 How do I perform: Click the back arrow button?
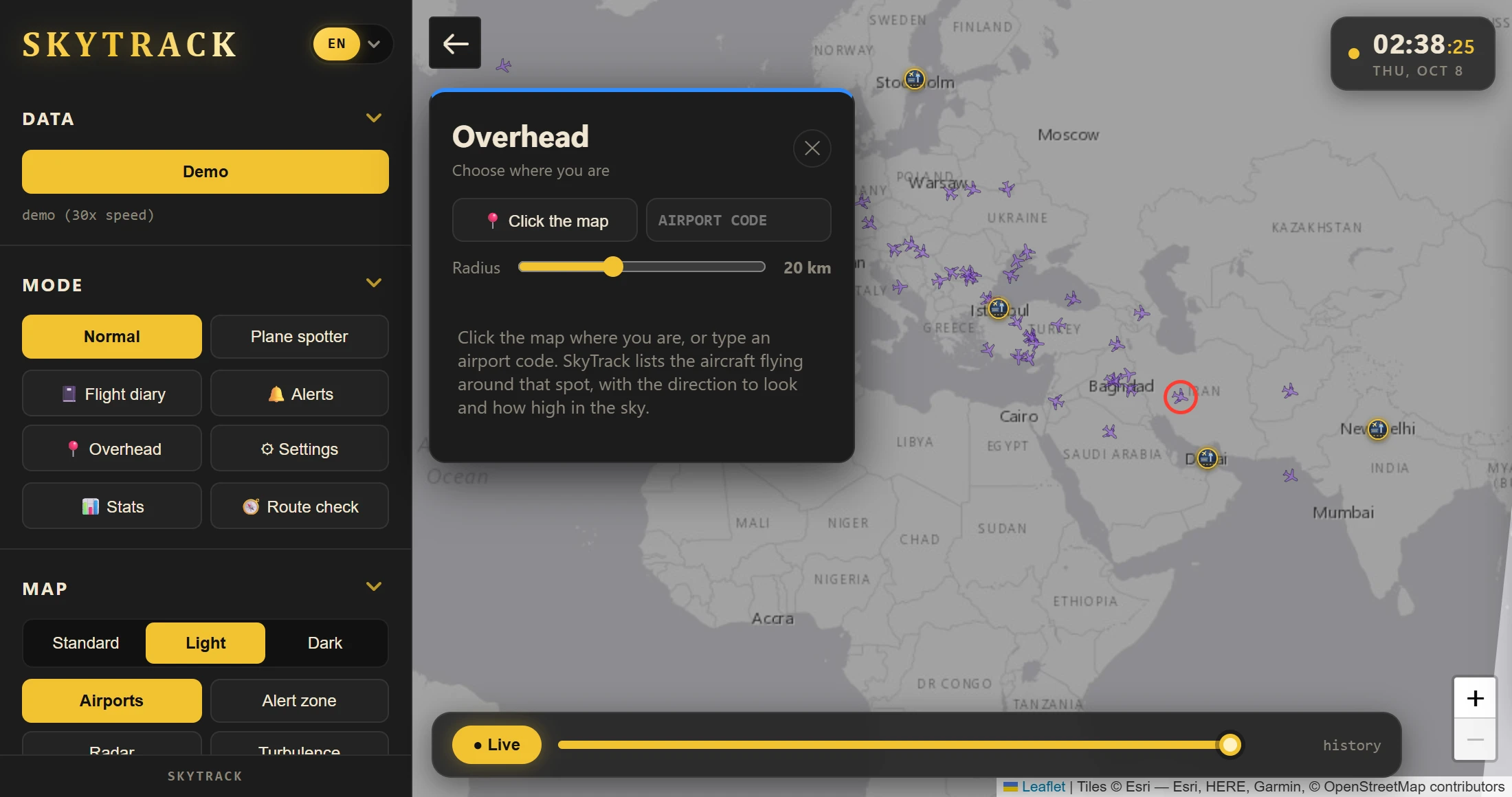[x=455, y=43]
